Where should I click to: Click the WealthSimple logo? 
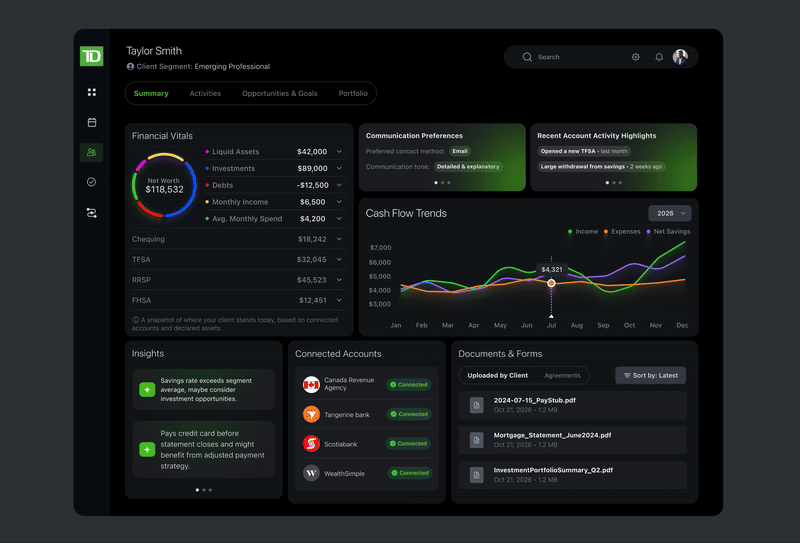[x=311, y=473]
